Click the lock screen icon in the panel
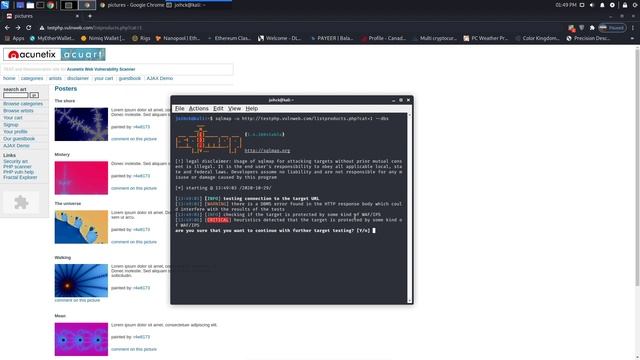640x360 pixels. [625, 5]
